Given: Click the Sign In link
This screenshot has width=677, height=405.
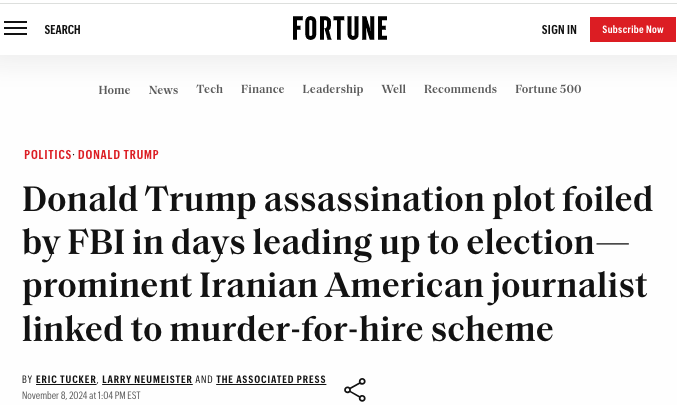Looking at the screenshot, I should 559,30.
